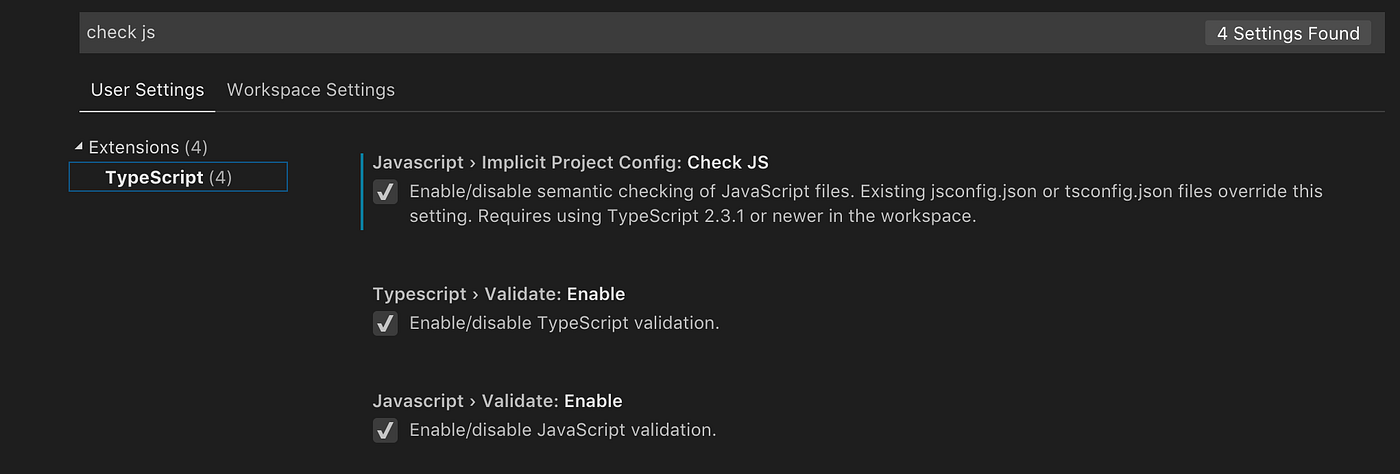Disable the TypeScript validation checkbox

[x=385, y=323]
